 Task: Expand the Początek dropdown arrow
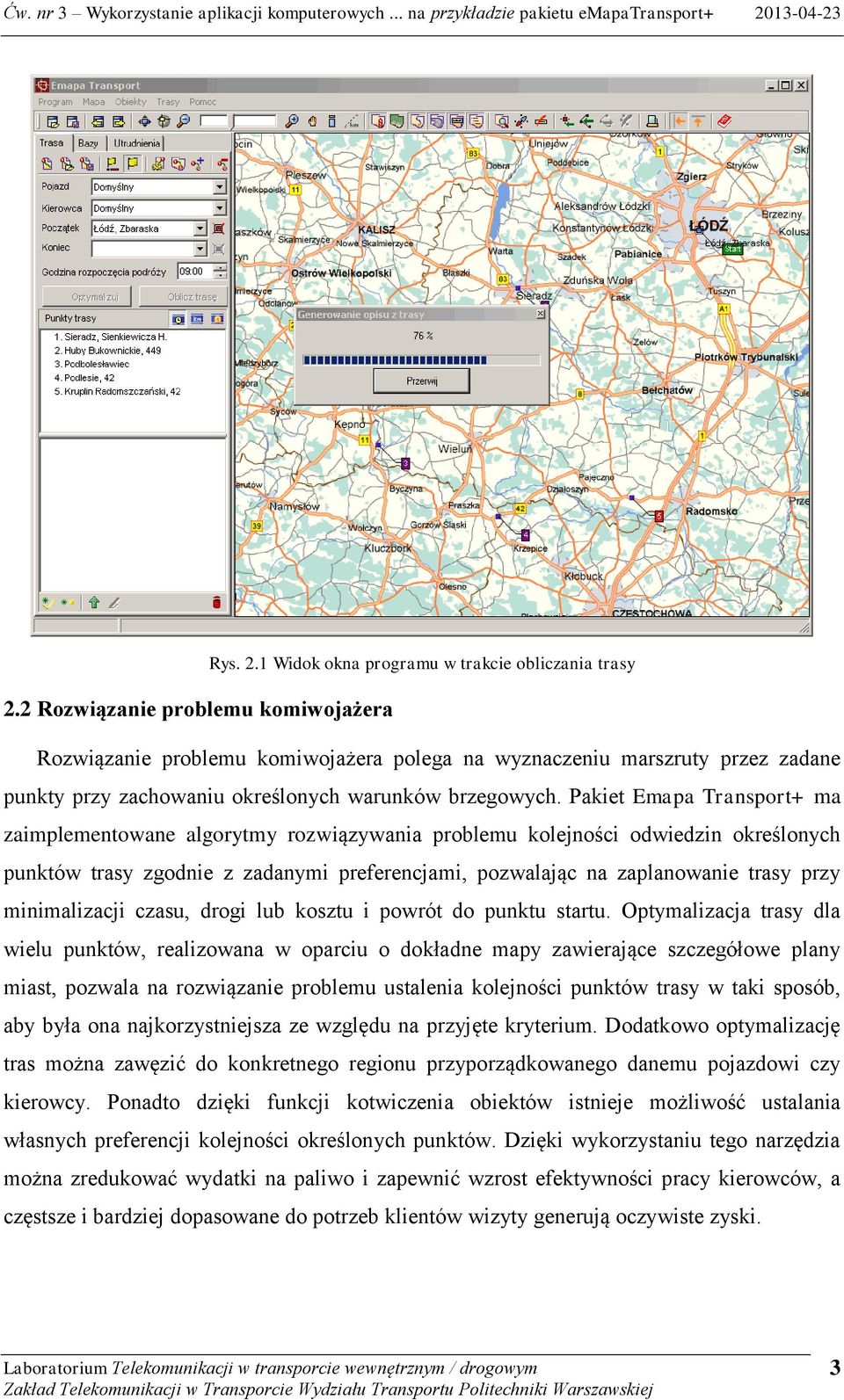tap(200, 228)
